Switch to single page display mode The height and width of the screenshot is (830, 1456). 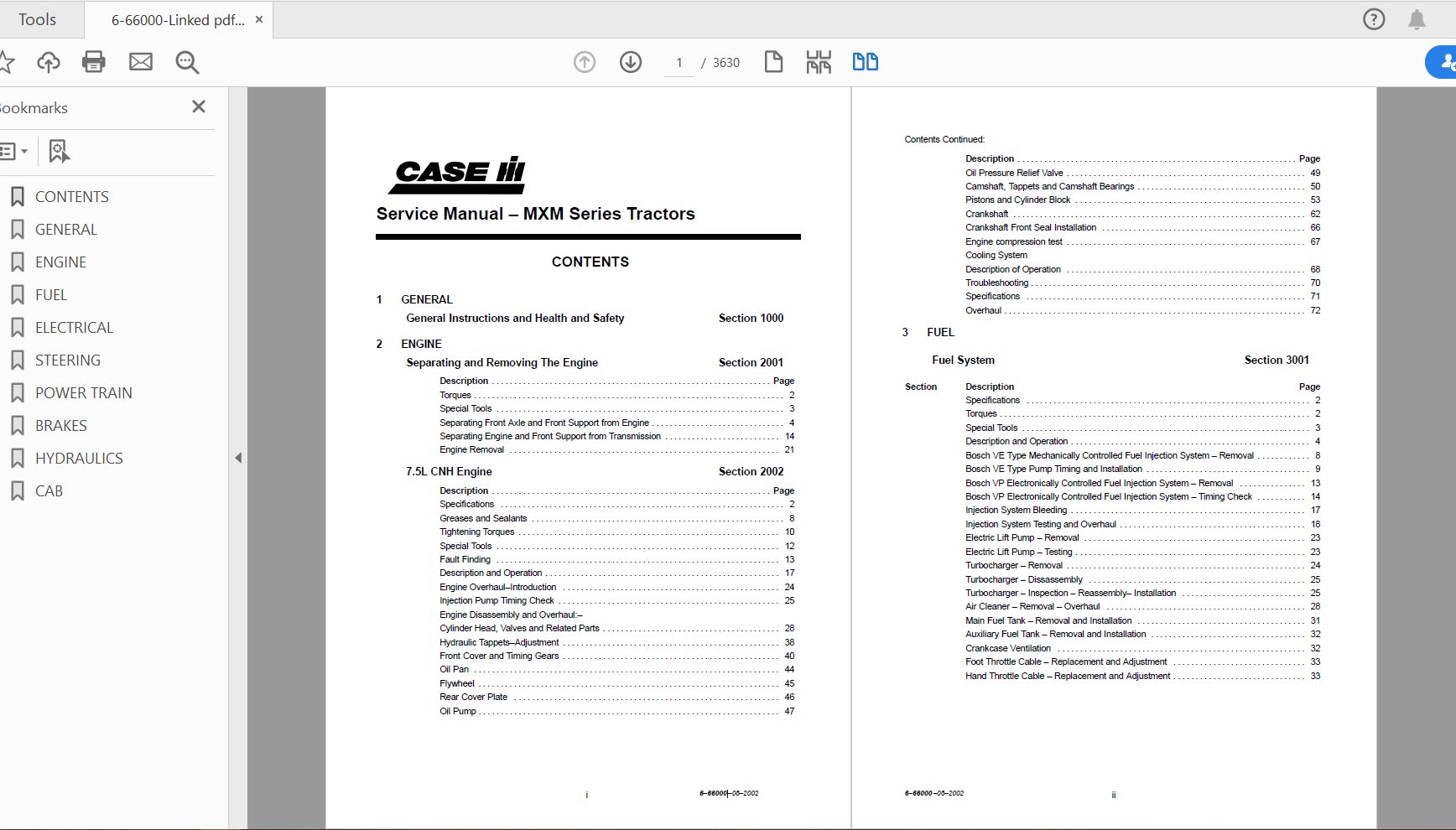pyautogui.click(x=773, y=61)
